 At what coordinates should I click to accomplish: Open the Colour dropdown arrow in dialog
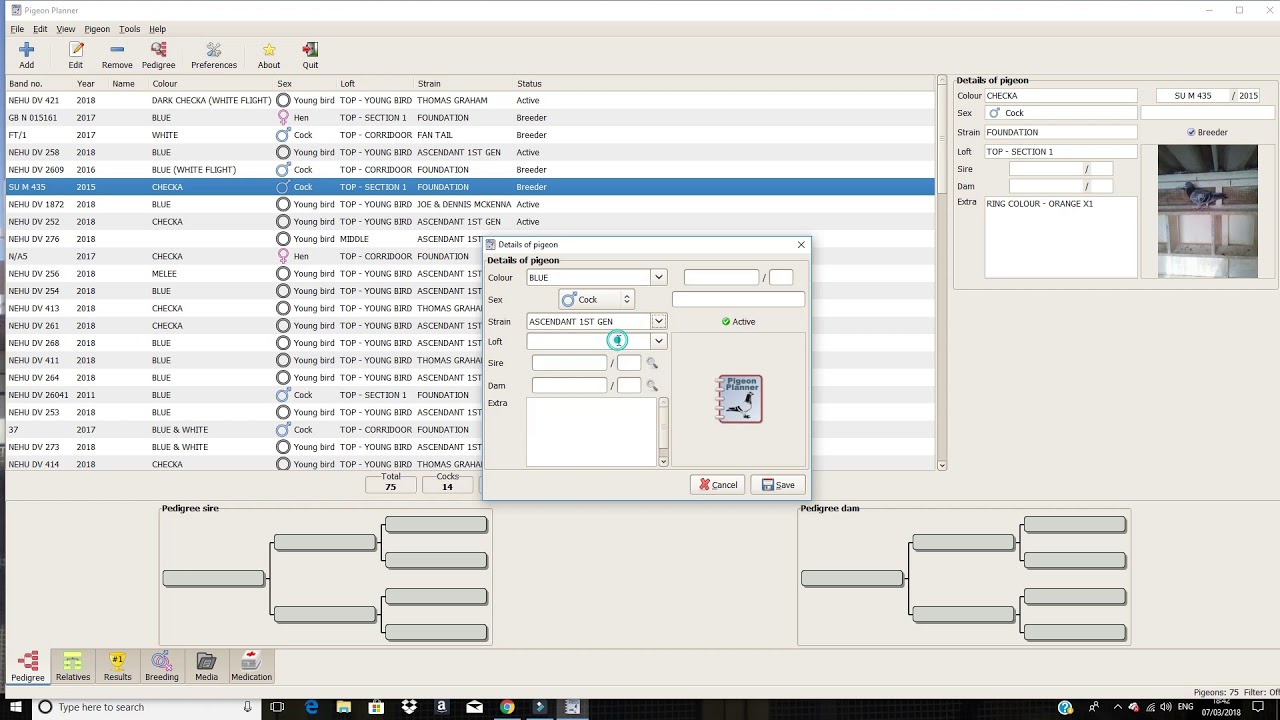[x=658, y=278]
